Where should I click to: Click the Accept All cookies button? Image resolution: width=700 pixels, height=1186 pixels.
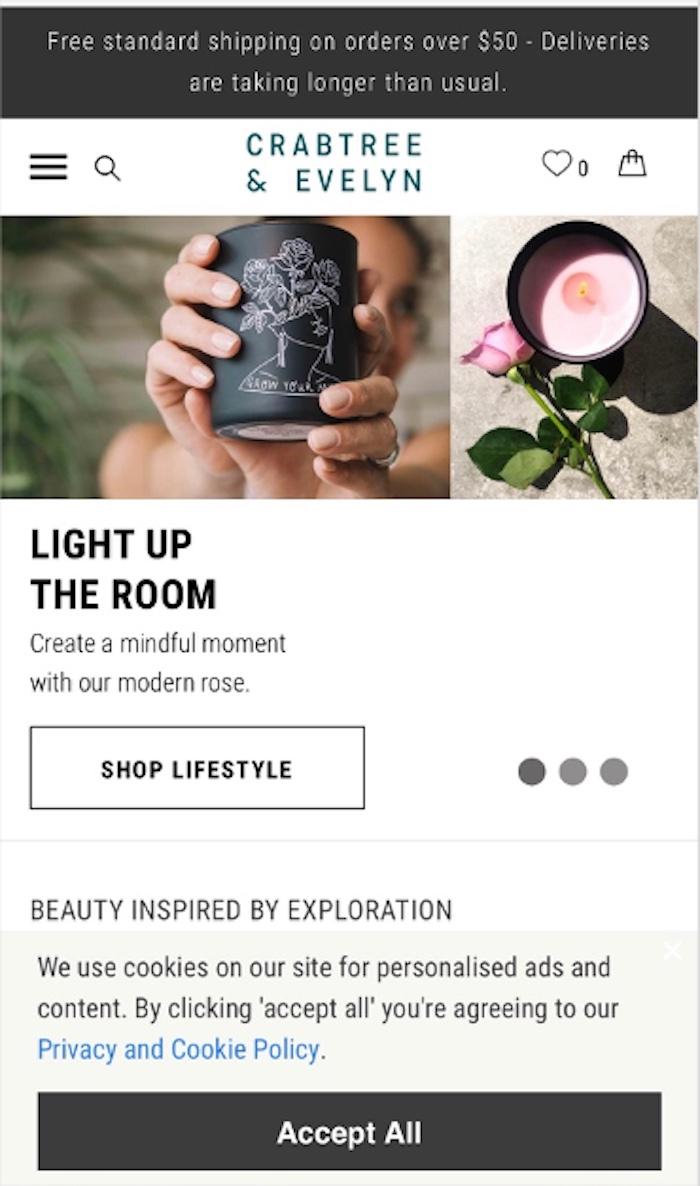[350, 1132]
